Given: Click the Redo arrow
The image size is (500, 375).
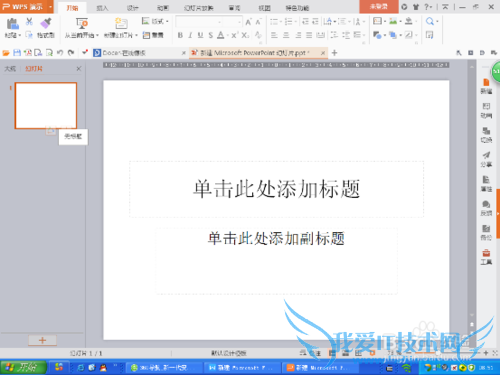Looking at the screenshot, I should [71, 53].
